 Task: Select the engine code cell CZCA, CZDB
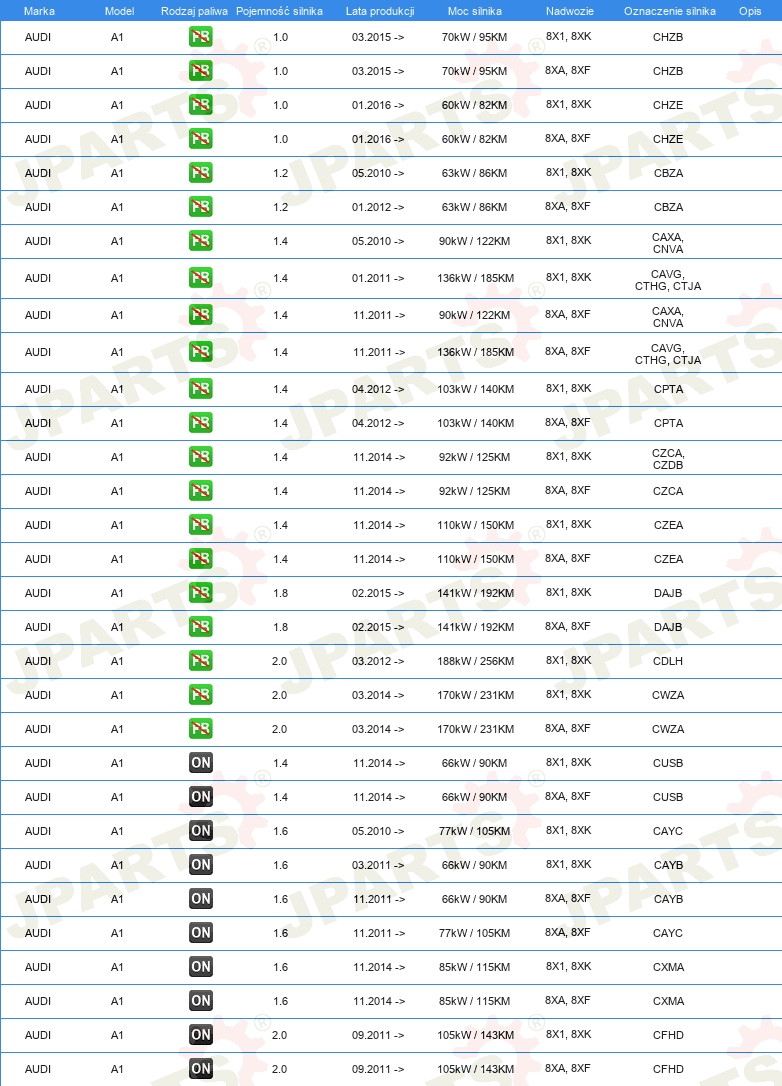click(x=668, y=459)
